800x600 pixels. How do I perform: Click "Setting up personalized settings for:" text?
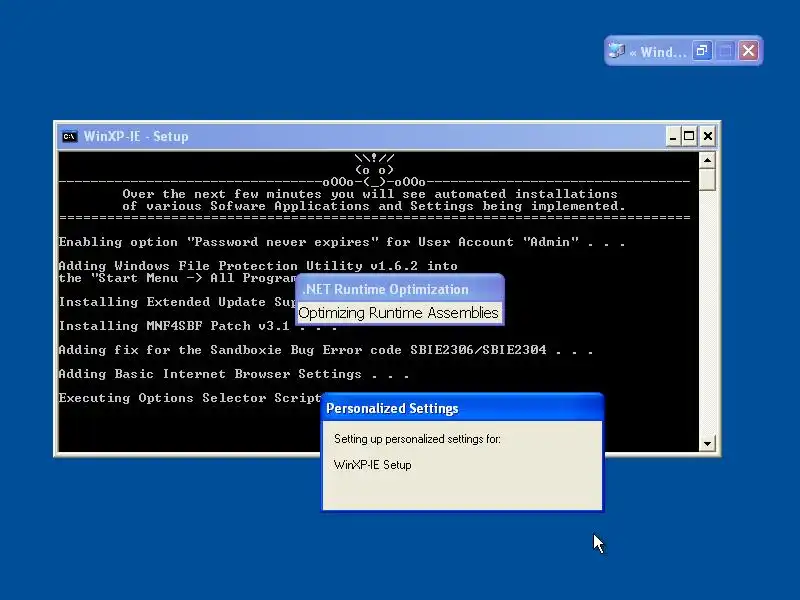(x=417, y=439)
